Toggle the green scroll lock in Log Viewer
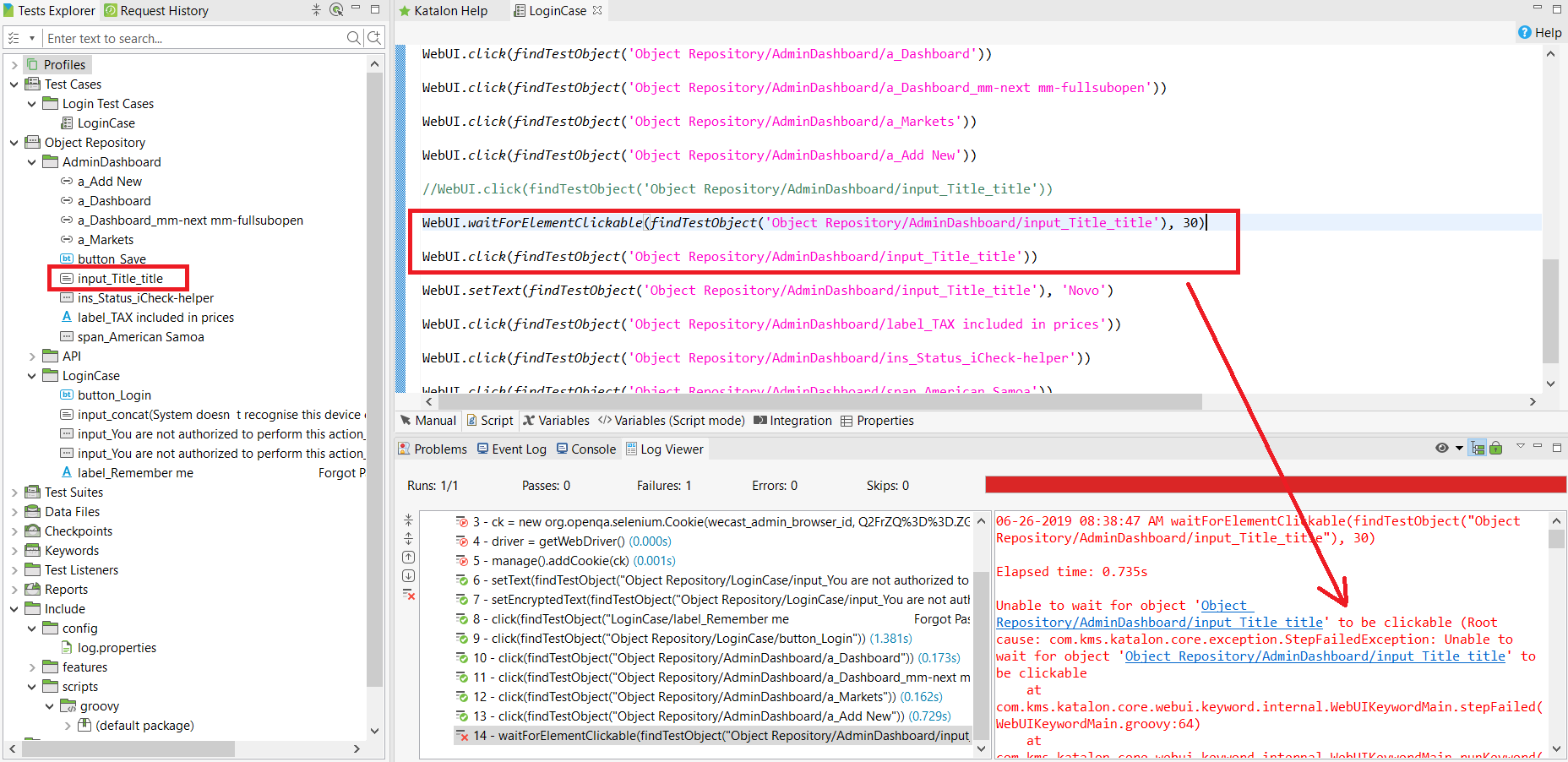The image size is (1568, 762). point(1495,449)
